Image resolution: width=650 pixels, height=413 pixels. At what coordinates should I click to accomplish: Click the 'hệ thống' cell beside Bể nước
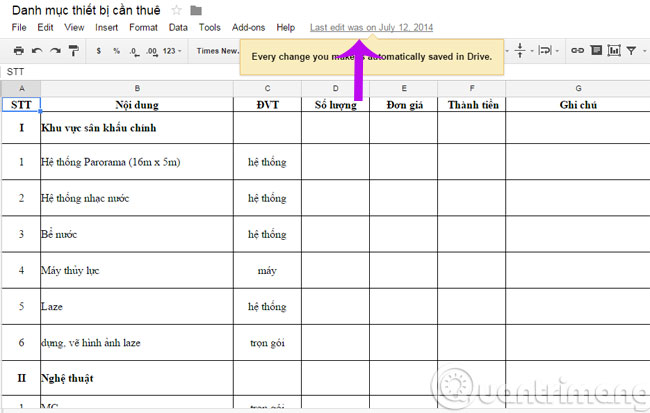click(x=267, y=234)
